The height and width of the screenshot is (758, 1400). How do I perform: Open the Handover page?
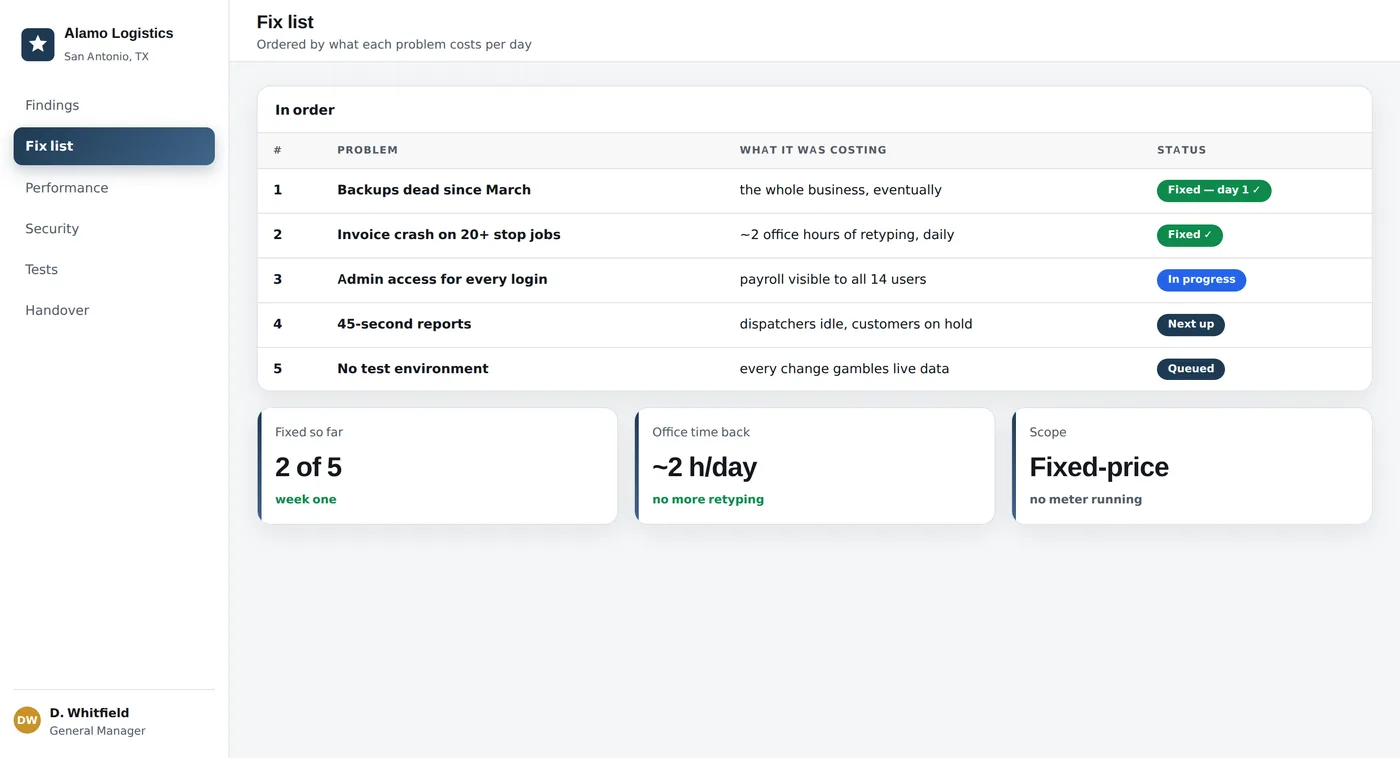pos(114,311)
